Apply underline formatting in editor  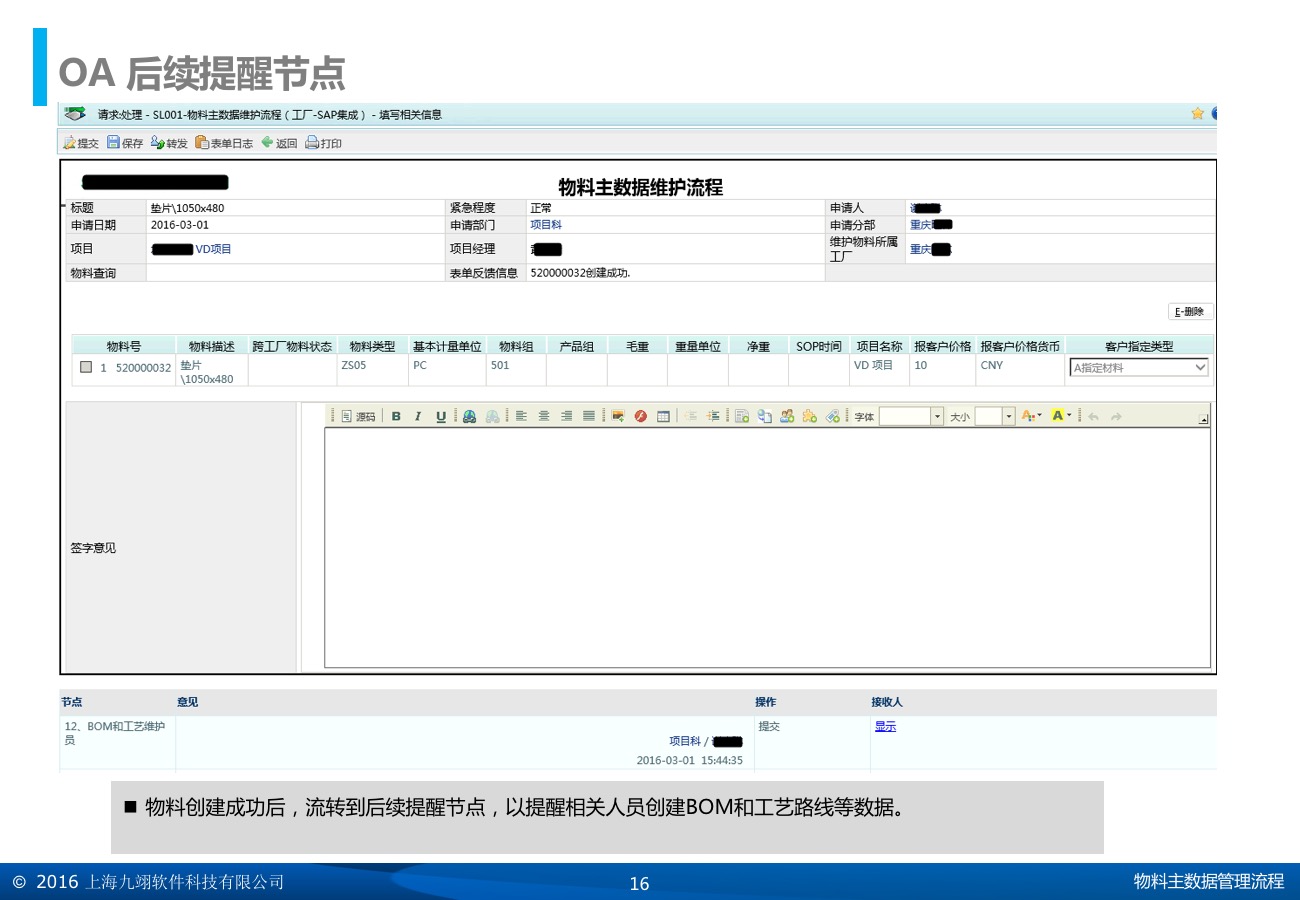point(441,417)
